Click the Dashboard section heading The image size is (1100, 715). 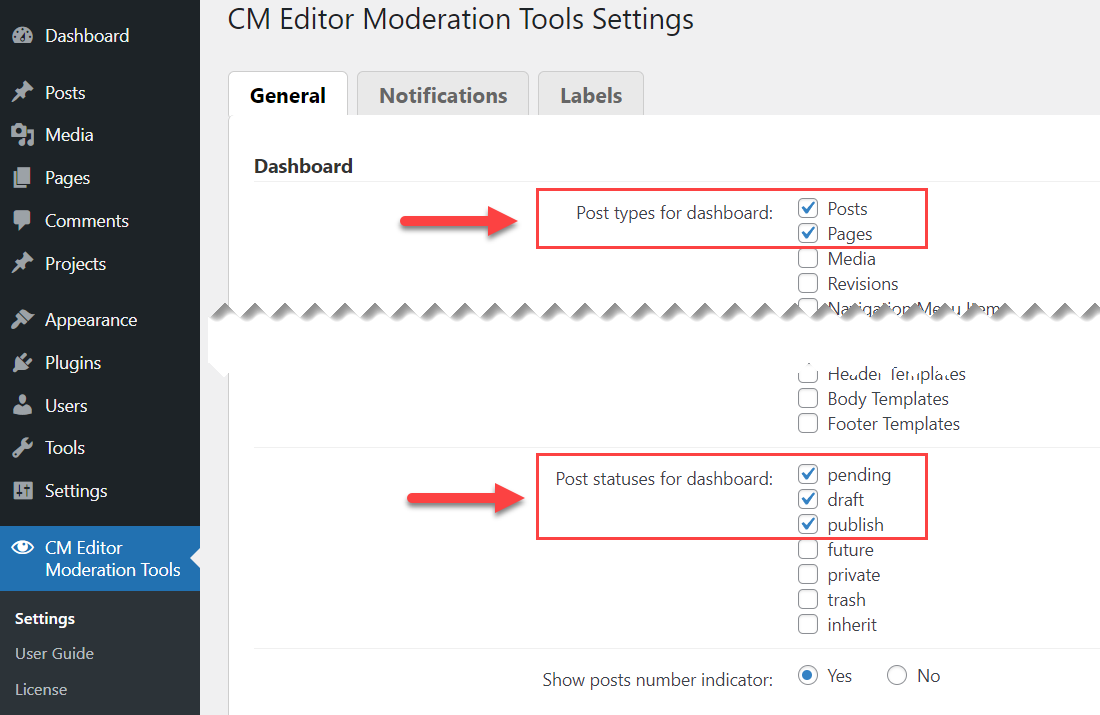click(x=303, y=166)
